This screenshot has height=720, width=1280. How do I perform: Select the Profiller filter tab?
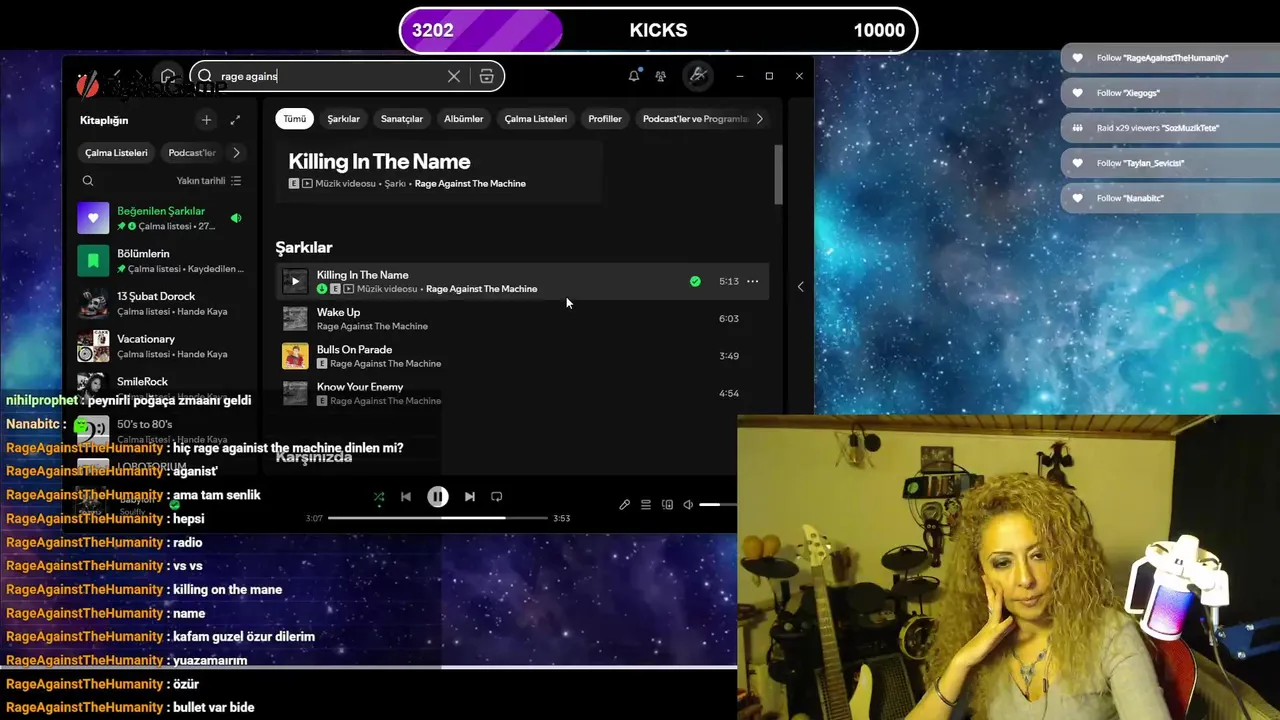[x=605, y=119]
